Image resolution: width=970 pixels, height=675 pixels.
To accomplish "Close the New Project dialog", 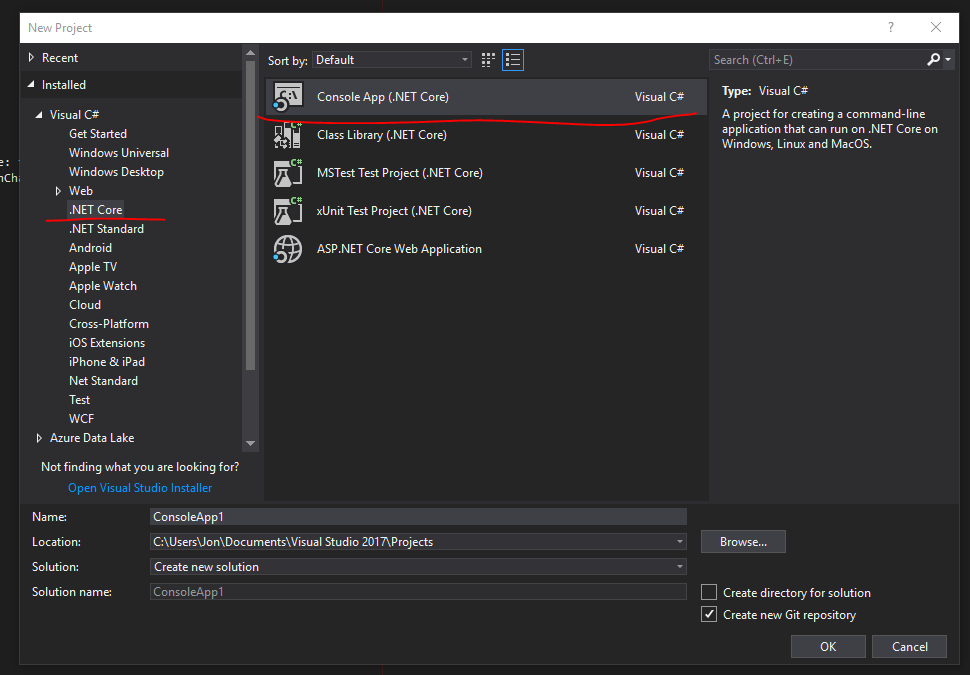I will (936, 27).
